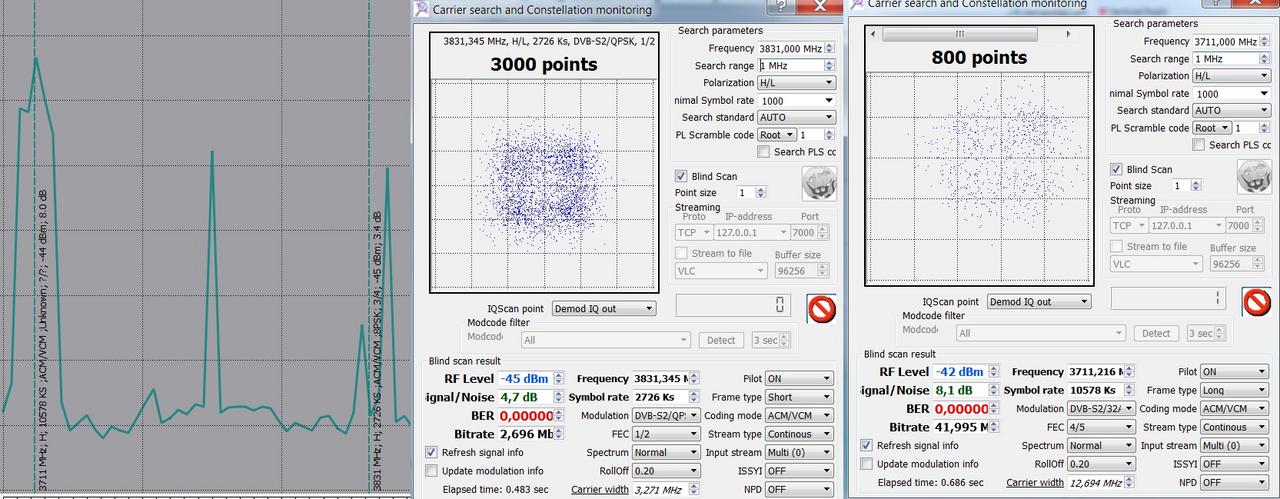Click Carrier width link in left window
Screen dimensions: 1280x499
click(600, 489)
